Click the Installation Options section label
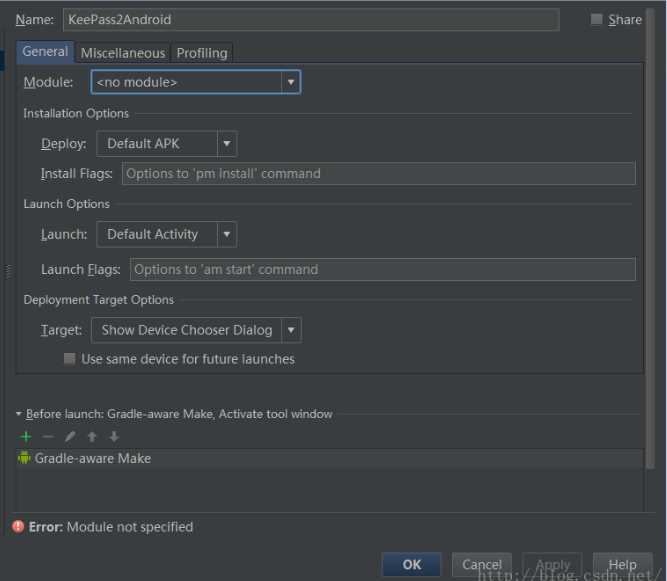667x581 pixels. point(76,113)
